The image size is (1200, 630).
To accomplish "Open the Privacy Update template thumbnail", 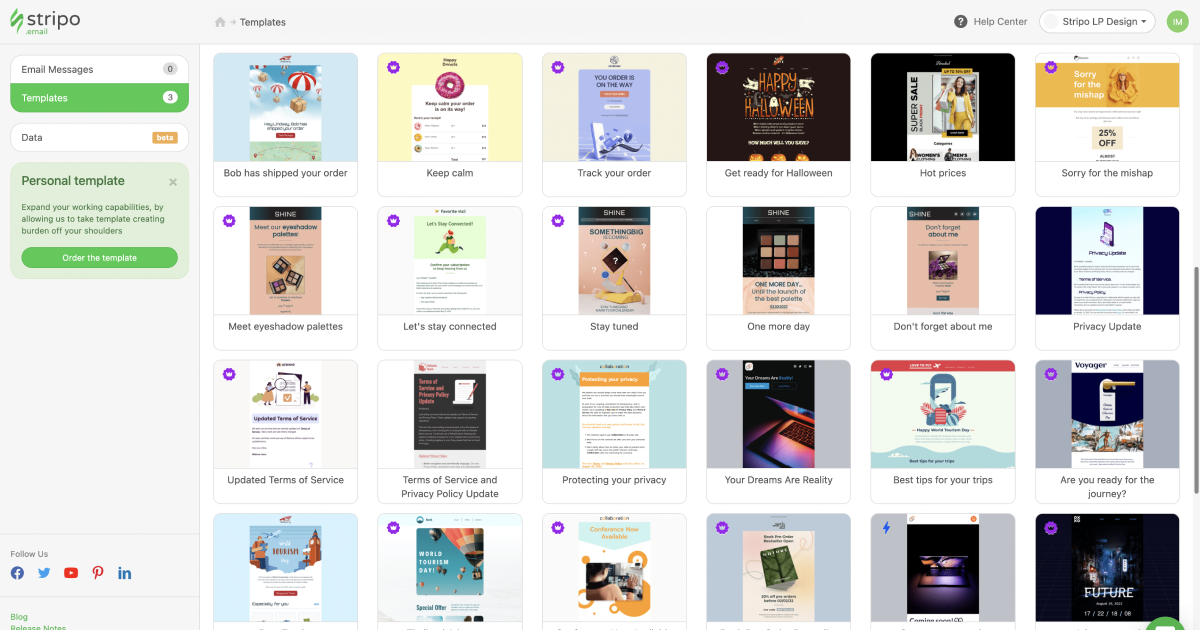I will tap(1107, 261).
